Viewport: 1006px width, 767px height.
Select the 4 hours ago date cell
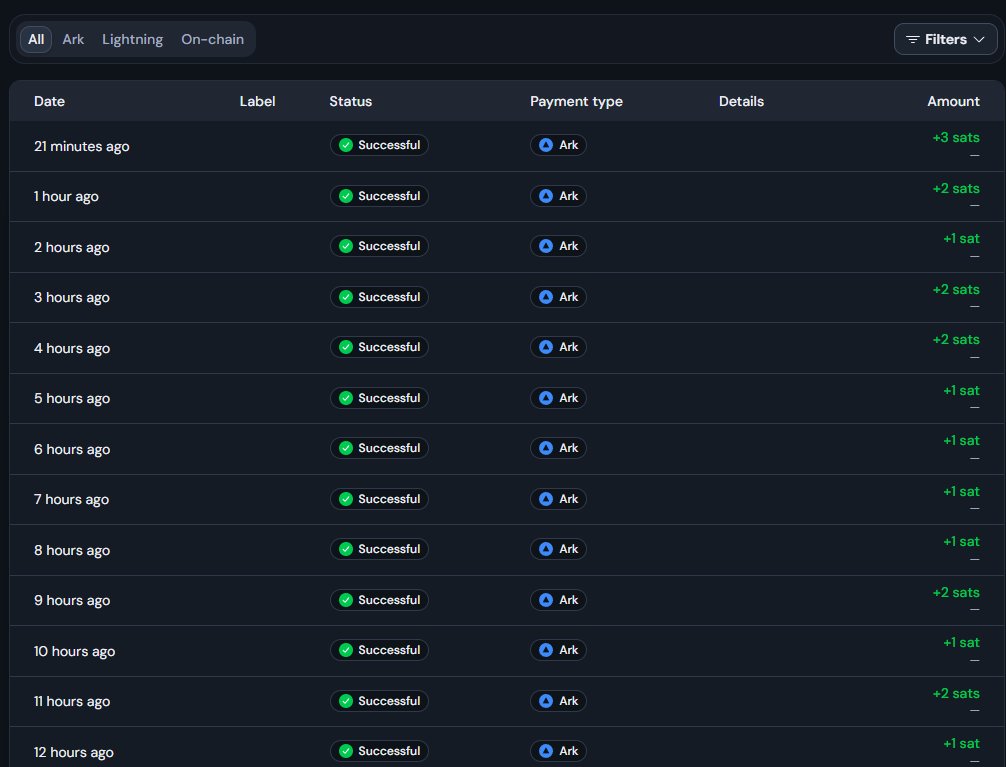click(72, 349)
